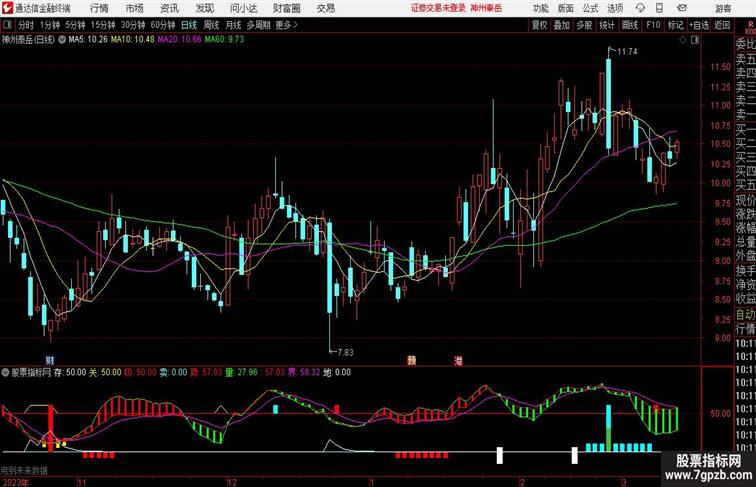Click the 复权 button

(x=540, y=25)
